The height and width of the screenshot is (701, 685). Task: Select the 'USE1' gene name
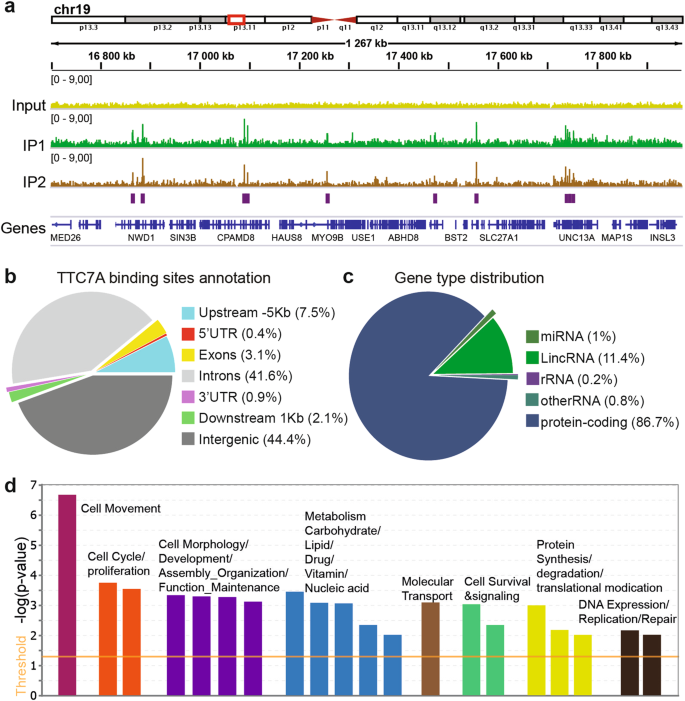click(x=363, y=238)
